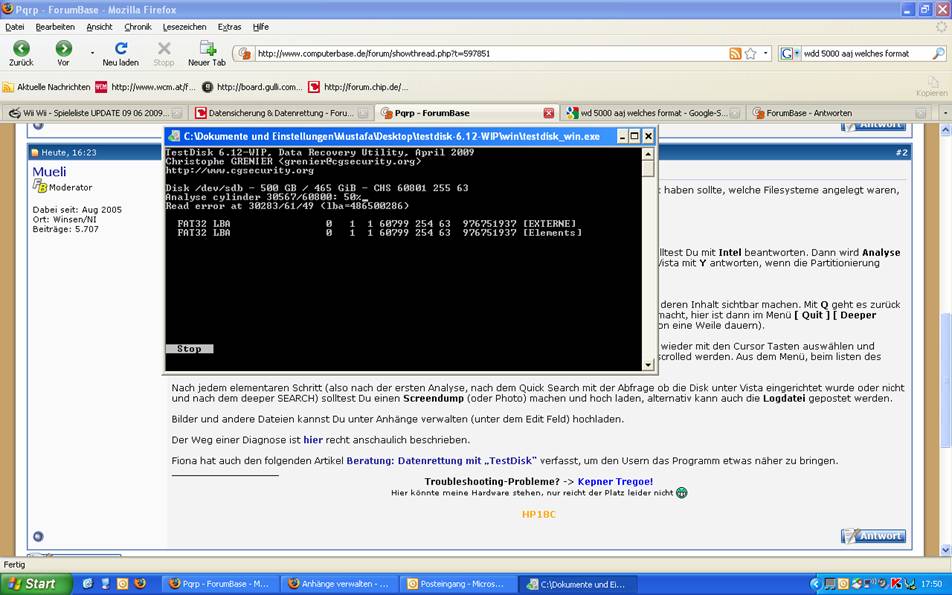Screen dimensions: 952x595
Task: Open address bar URL history dropdown
Action: (766, 53)
